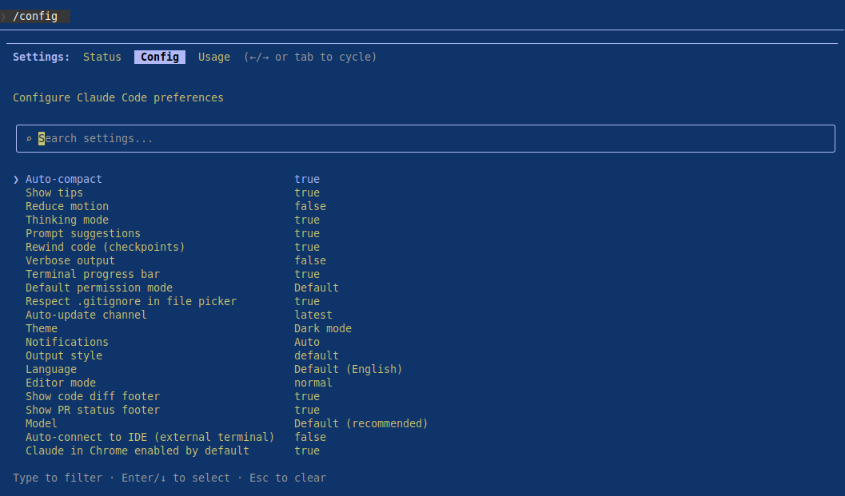Select the 'Show code diff footer' label
Image resolution: width=845 pixels, height=496 pixels.
click(x=93, y=396)
